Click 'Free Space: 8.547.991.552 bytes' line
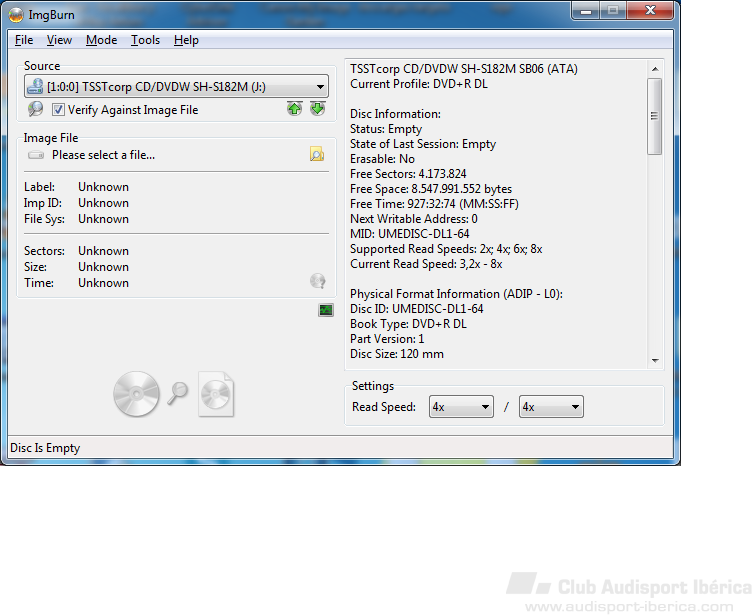This screenshot has height=615, width=754. coord(431,188)
